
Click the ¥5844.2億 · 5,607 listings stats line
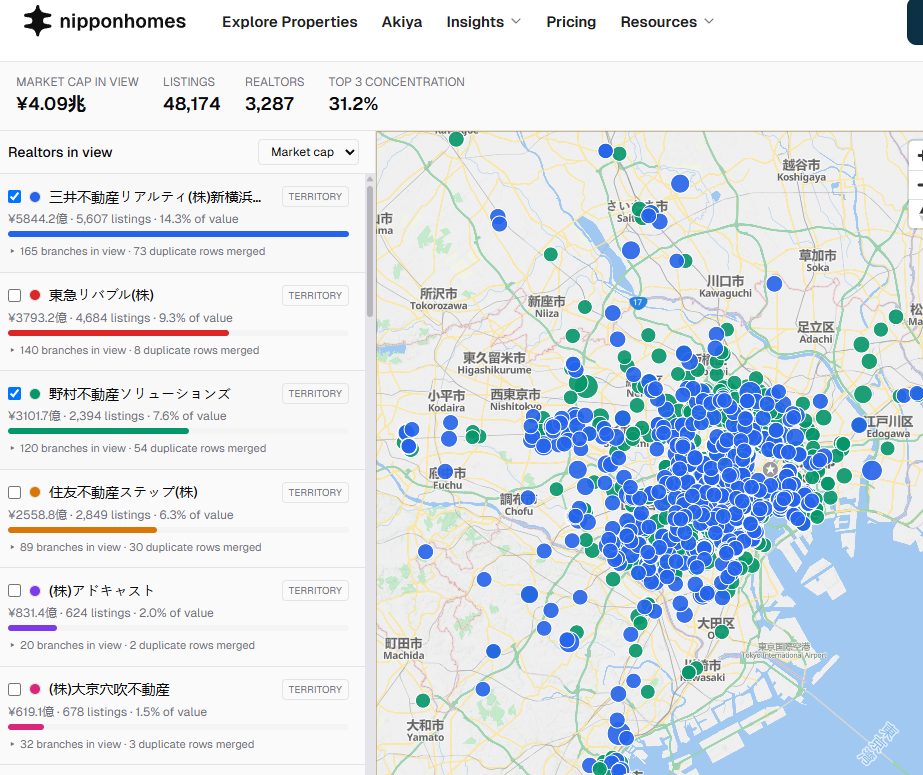tap(123, 219)
